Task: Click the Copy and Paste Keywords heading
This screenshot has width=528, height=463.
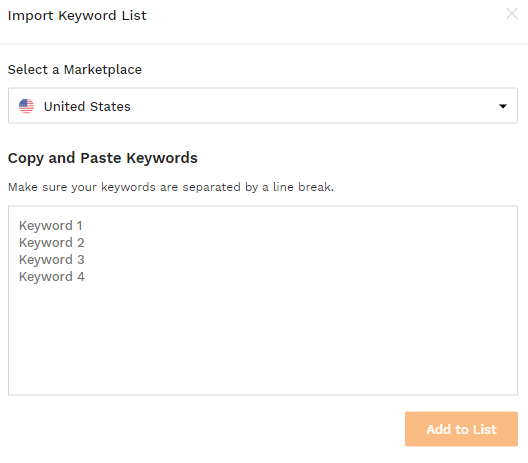Action: (103, 158)
